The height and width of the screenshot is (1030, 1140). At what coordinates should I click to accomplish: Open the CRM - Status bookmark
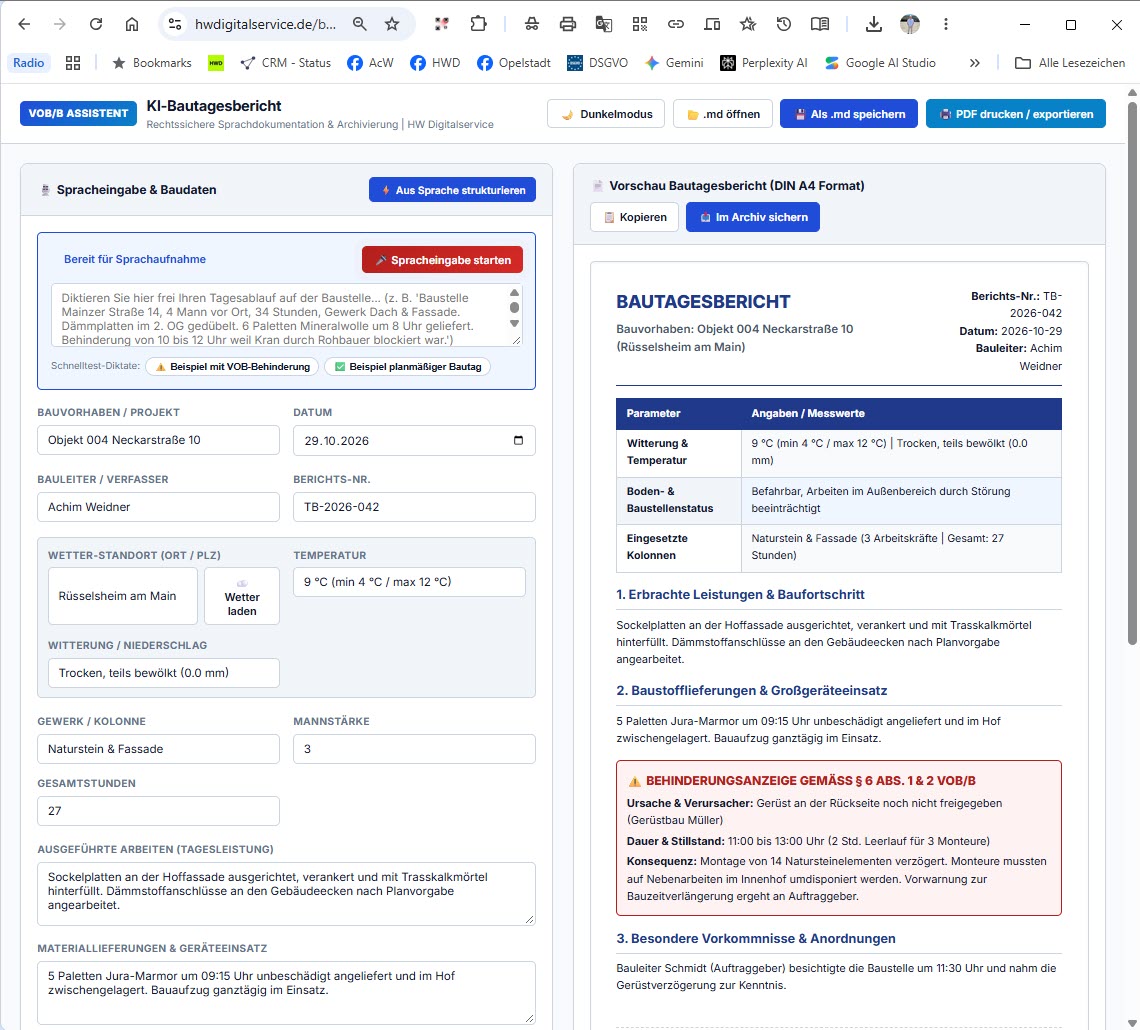[286, 63]
